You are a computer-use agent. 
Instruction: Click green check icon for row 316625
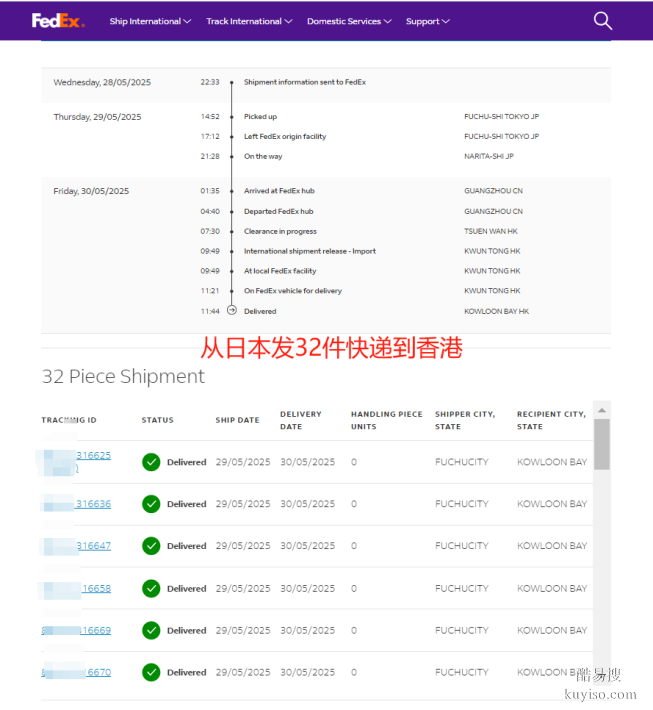pyautogui.click(x=151, y=462)
